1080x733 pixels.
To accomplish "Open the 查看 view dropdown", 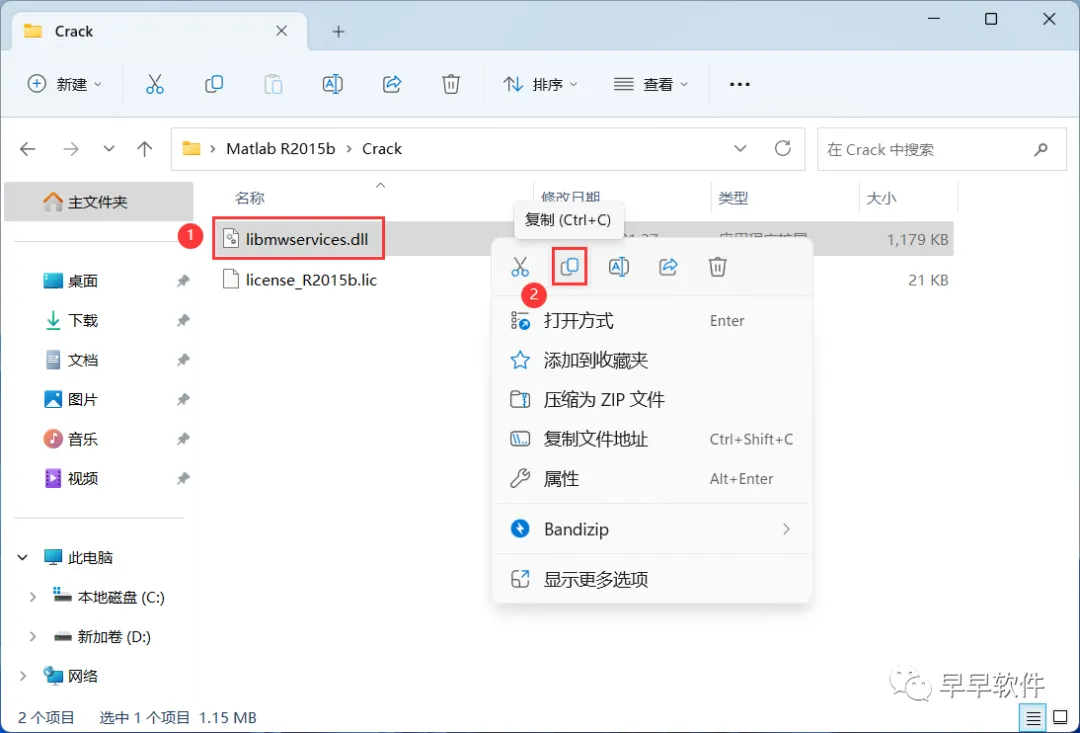I will tap(651, 84).
